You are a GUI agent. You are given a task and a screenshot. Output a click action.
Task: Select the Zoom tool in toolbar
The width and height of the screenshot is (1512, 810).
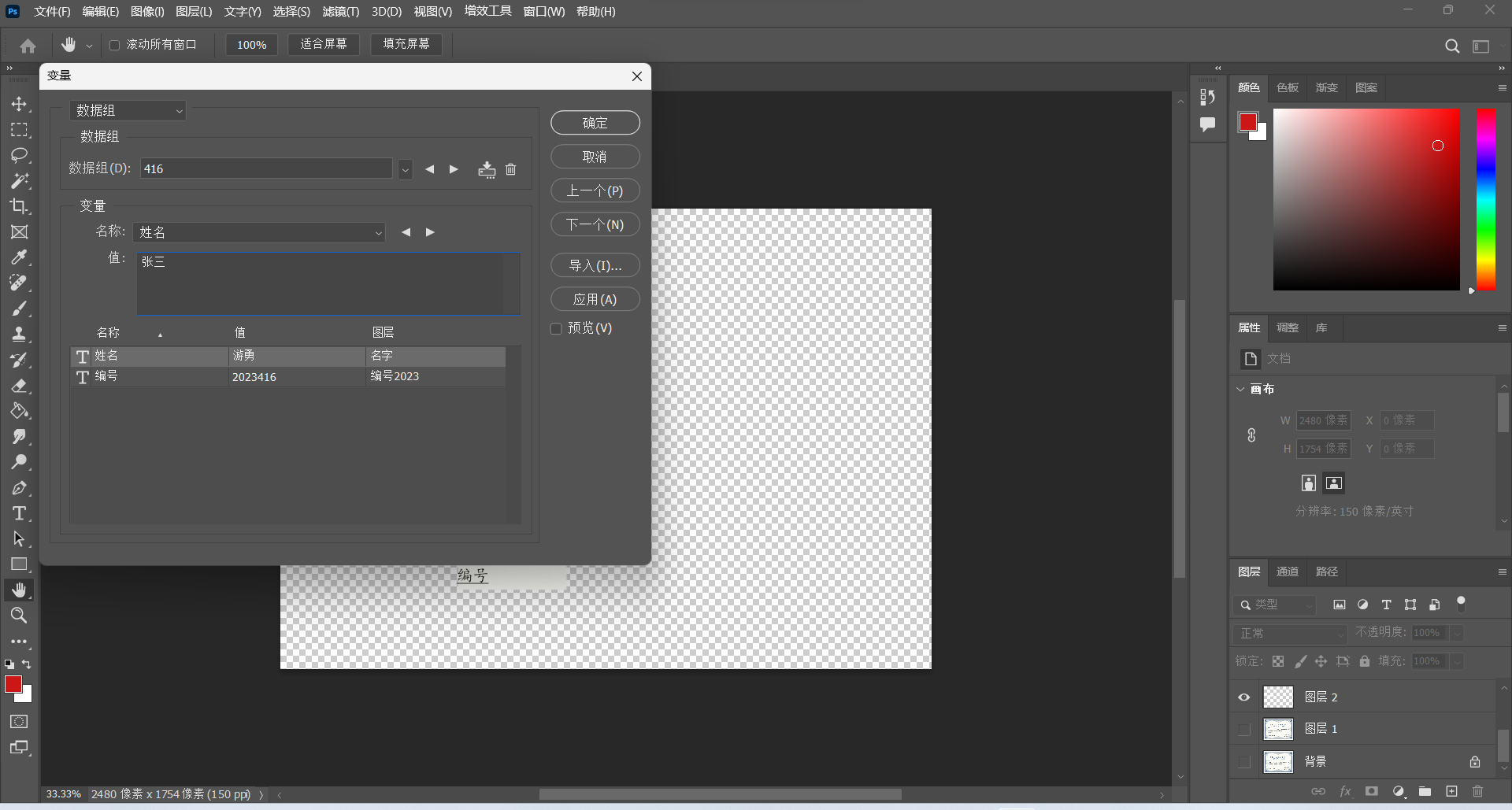pyautogui.click(x=19, y=616)
